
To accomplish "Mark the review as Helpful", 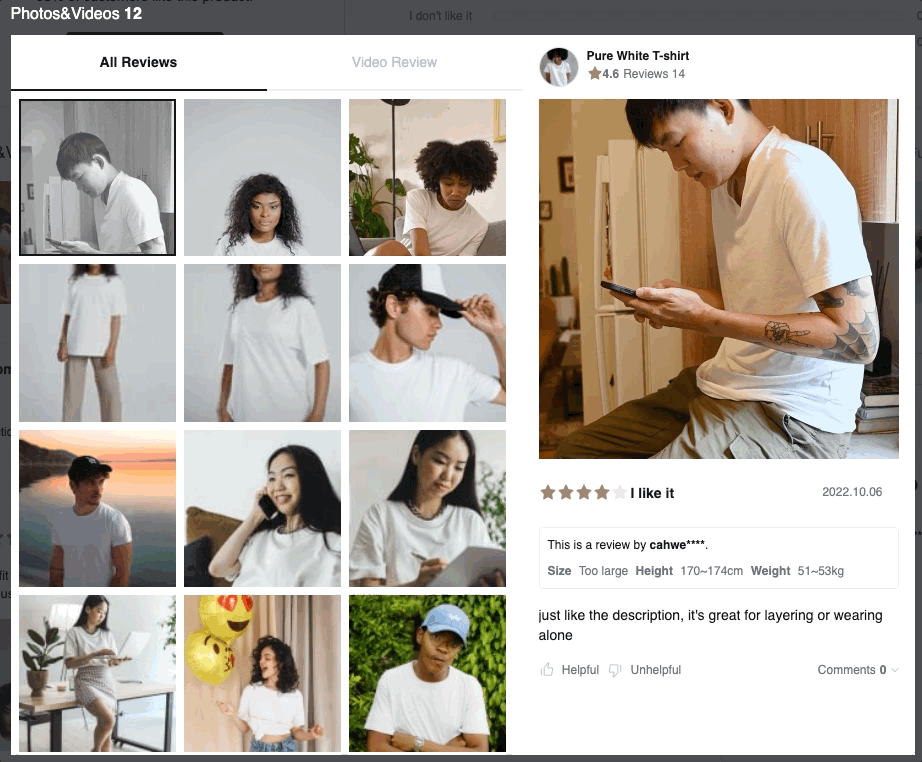I will click(579, 670).
